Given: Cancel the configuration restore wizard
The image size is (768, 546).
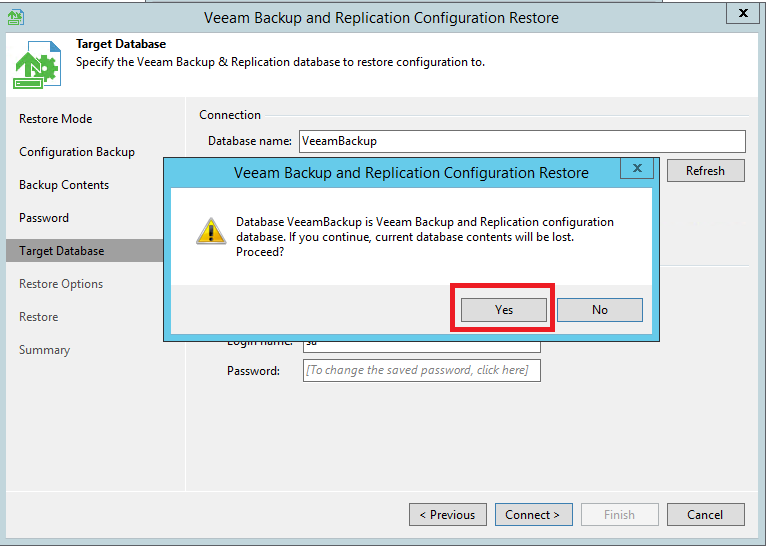Looking at the screenshot, I should 705,515.
